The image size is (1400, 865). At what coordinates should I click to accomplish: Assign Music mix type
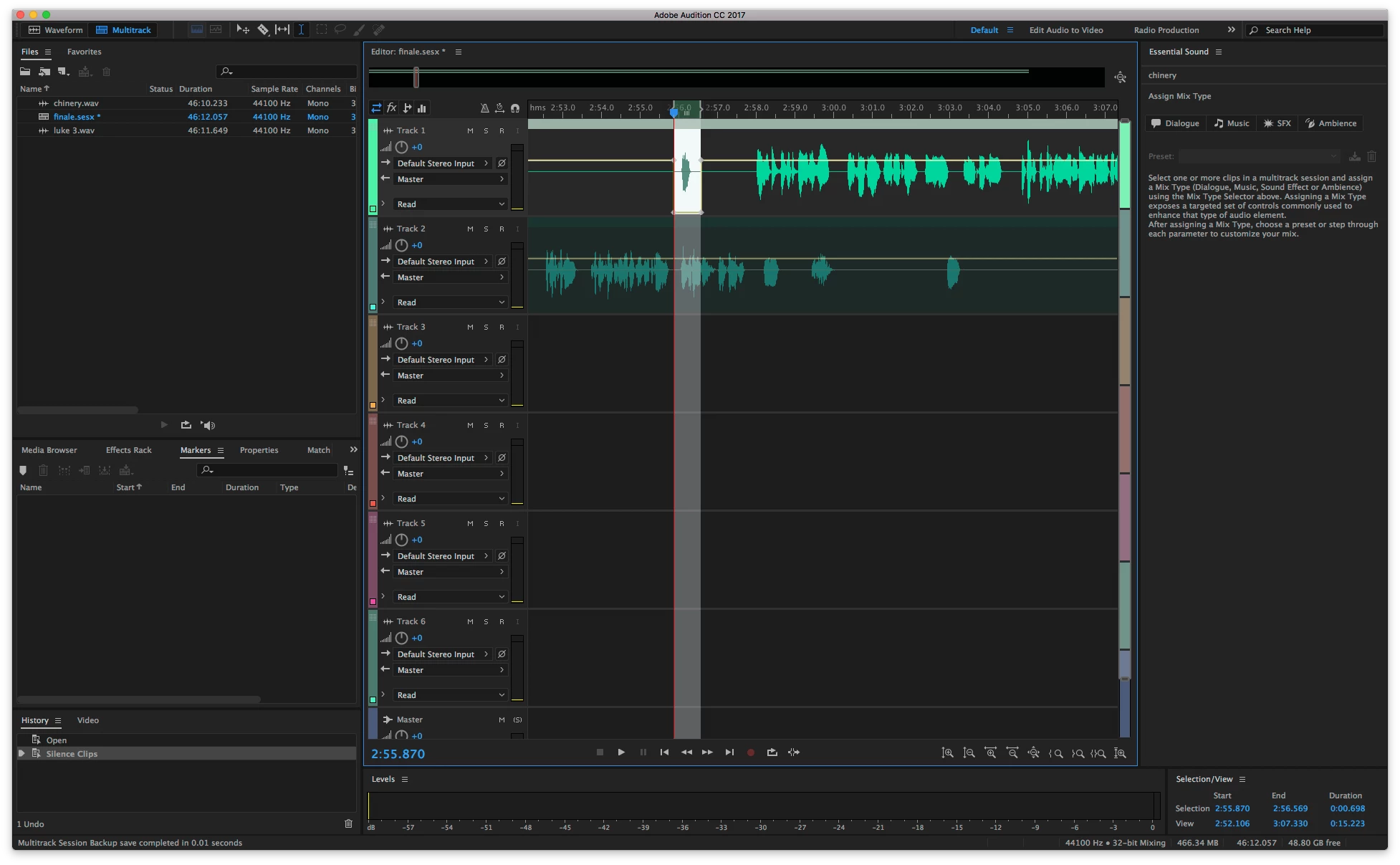(1231, 123)
